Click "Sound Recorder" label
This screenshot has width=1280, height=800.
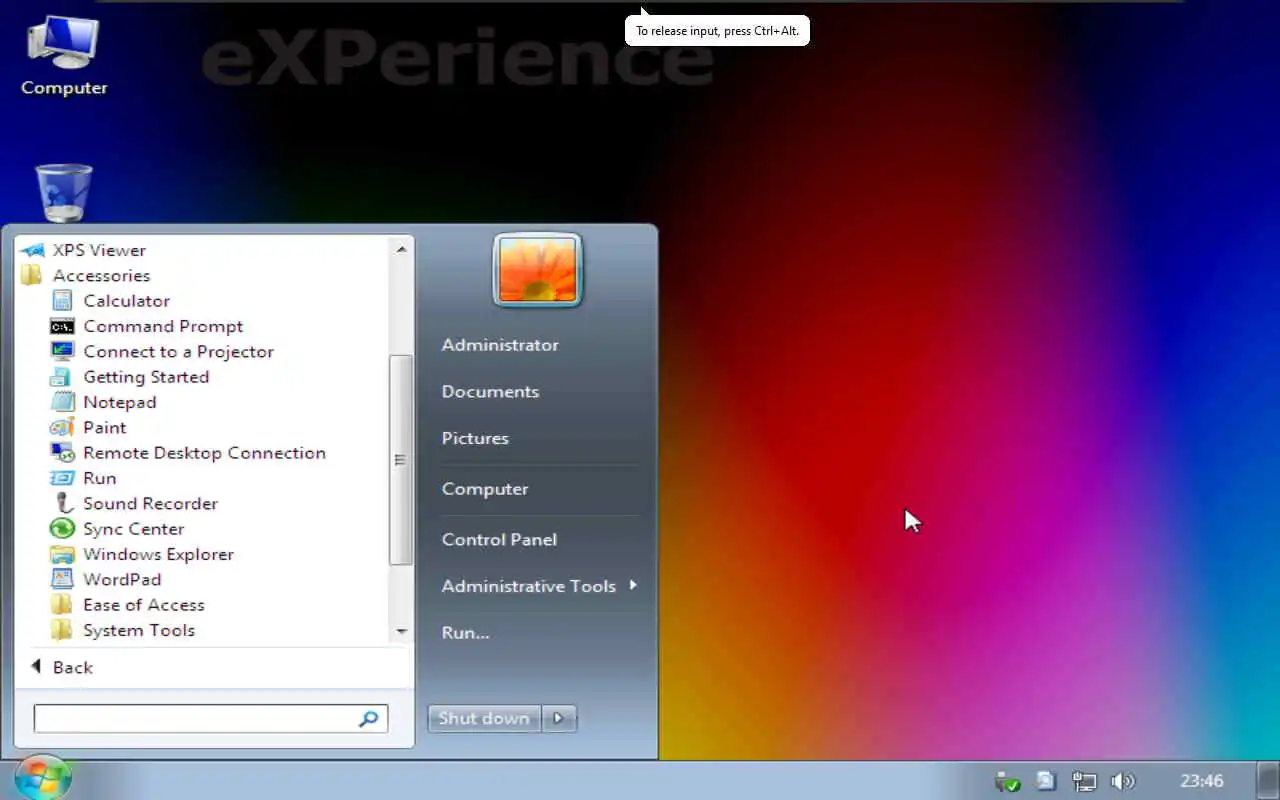tap(150, 503)
